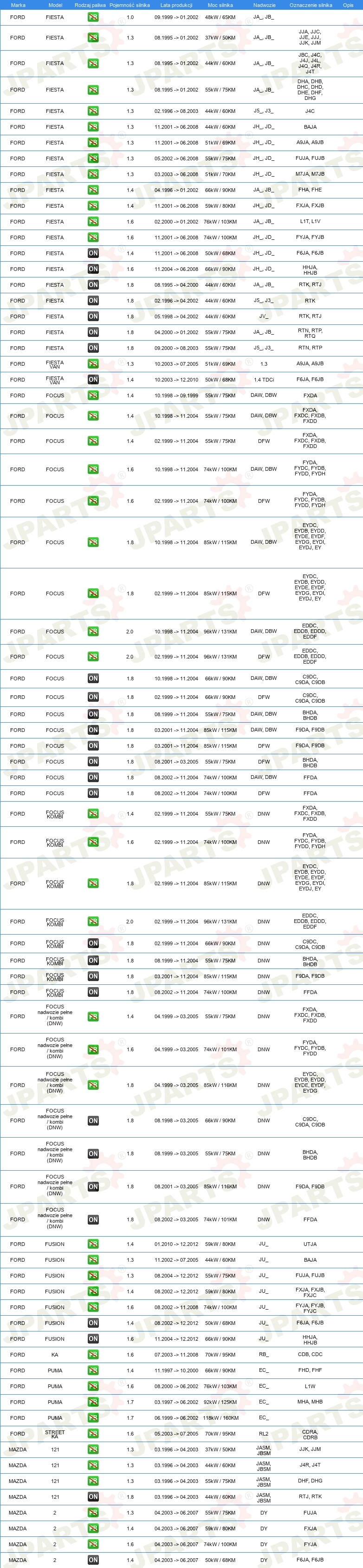363x1568 pixels.
Task: Select the M7JA, M7JB engine code cell
Action: coord(310,174)
